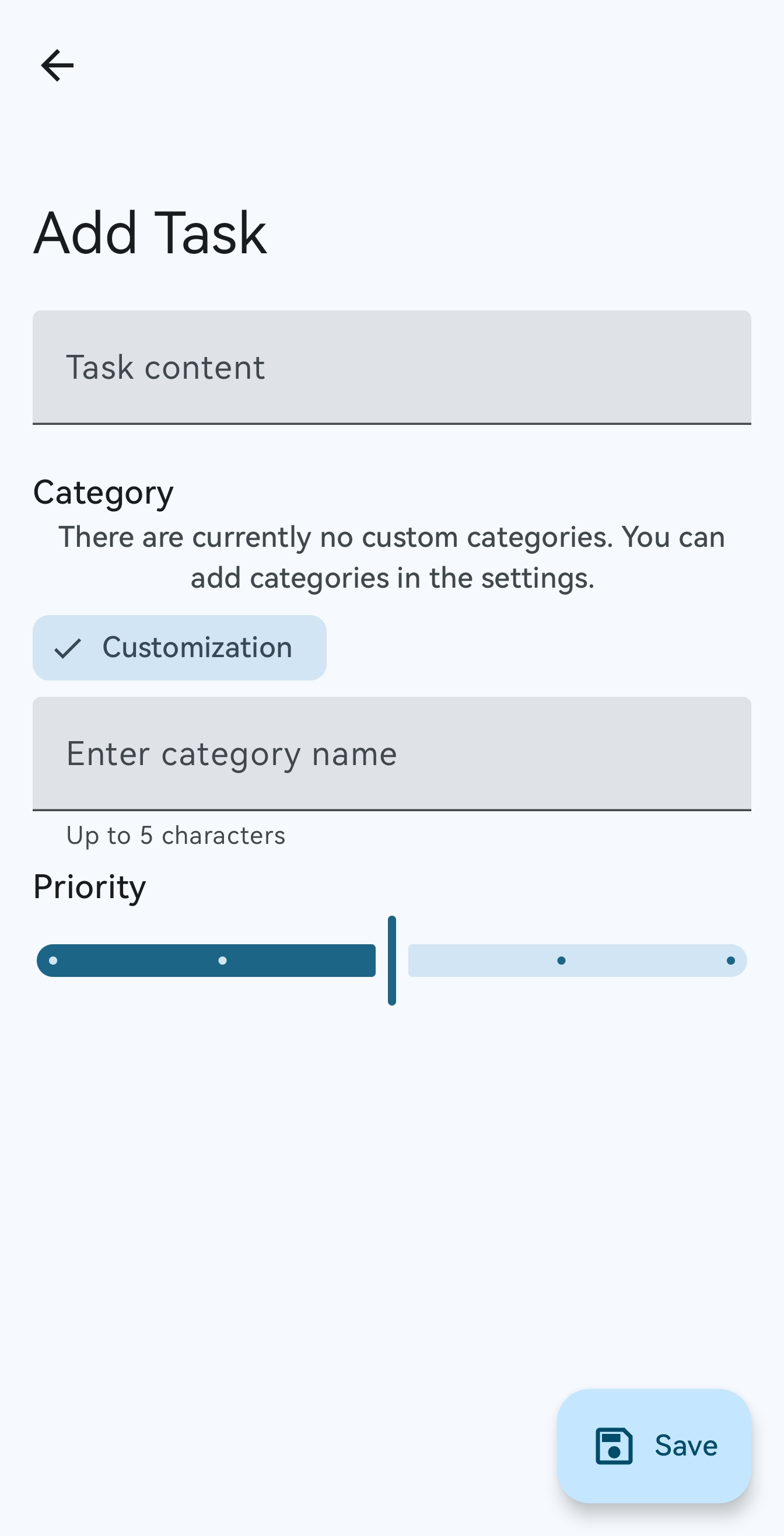This screenshot has height=1536, width=784.
Task: Set priority to the second tick dot
Action: click(x=222, y=961)
